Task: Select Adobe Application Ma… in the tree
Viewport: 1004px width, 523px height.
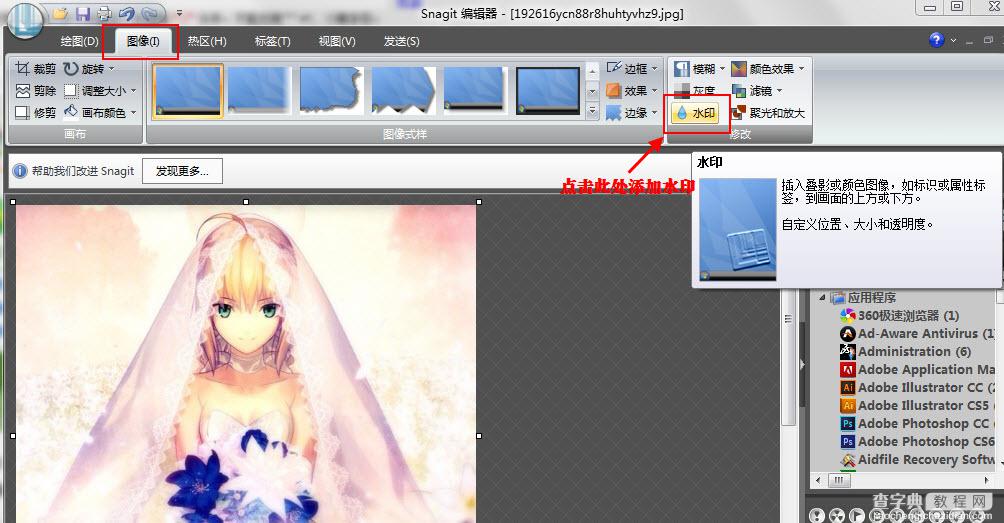Action: click(x=917, y=369)
